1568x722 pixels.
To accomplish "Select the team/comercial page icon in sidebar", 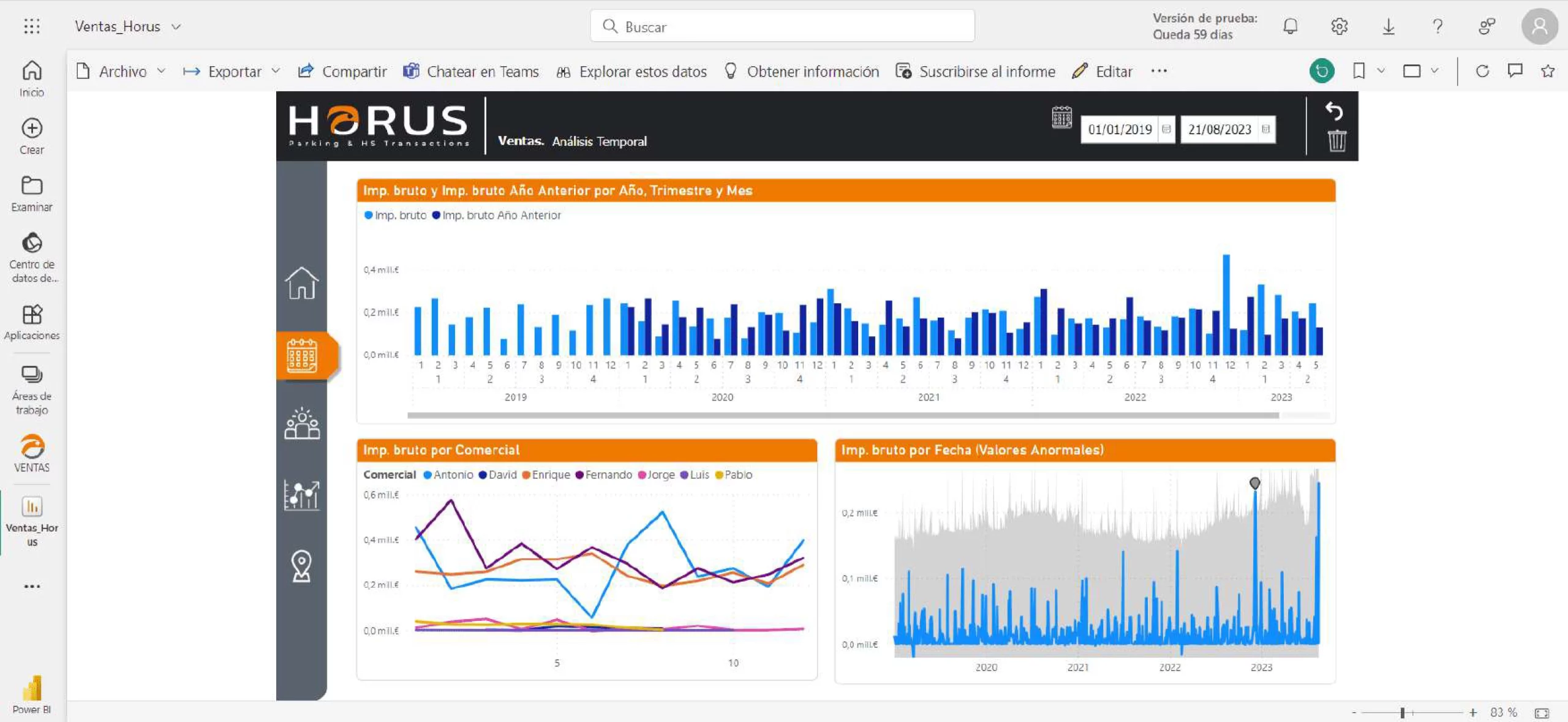I will [x=301, y=421].
